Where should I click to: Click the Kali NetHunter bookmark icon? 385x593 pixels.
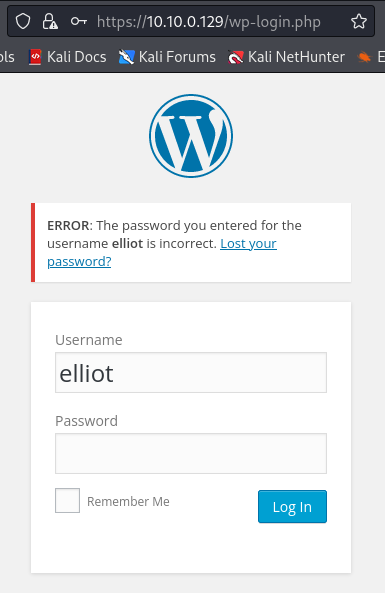235,57
